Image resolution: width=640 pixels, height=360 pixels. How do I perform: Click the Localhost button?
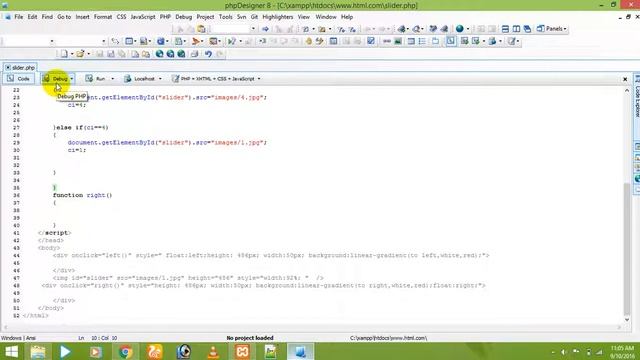[140, 78]
